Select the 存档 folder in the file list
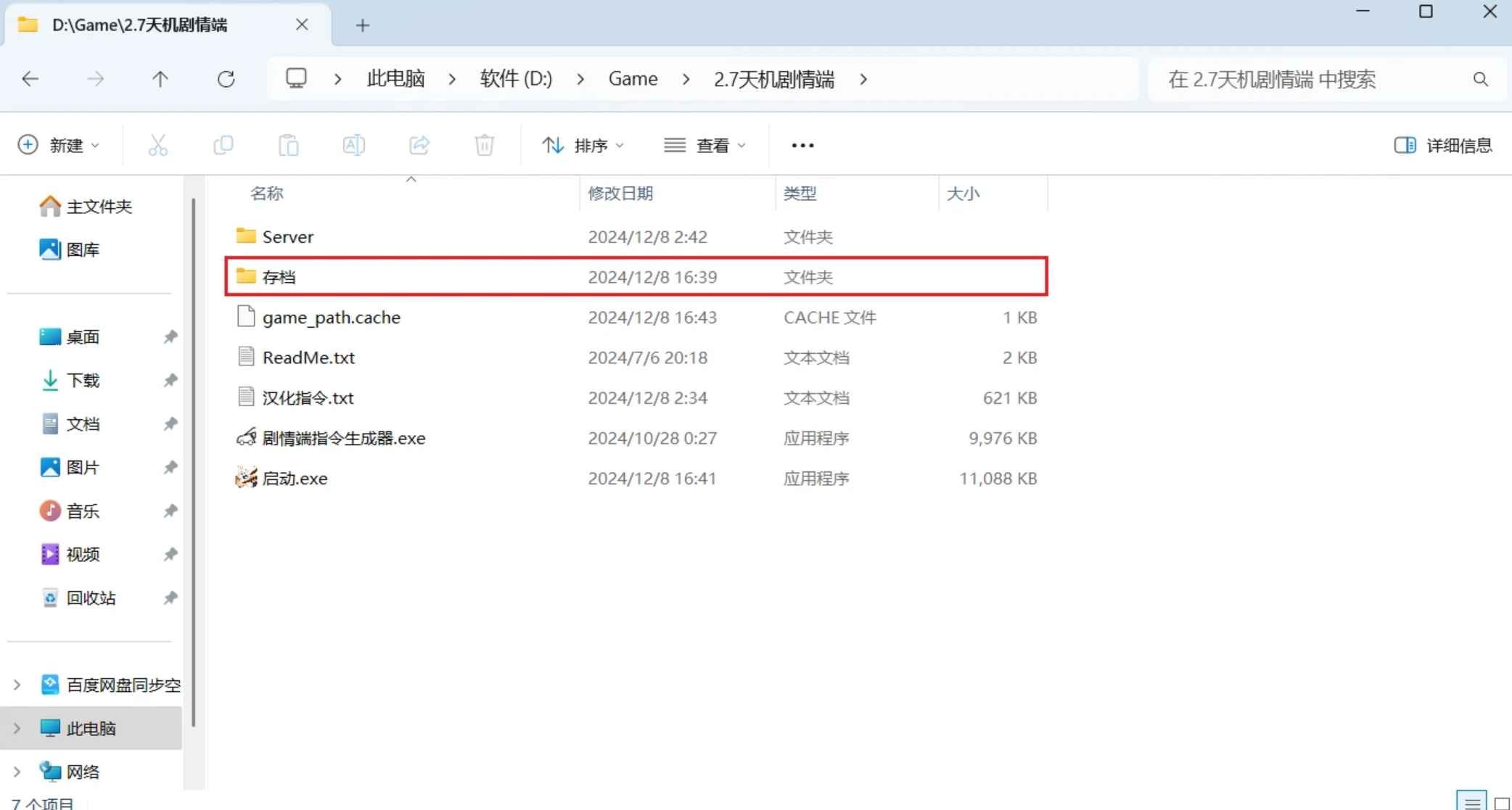This screenshot has height=810, width=1512. click(x=279, y=276)
